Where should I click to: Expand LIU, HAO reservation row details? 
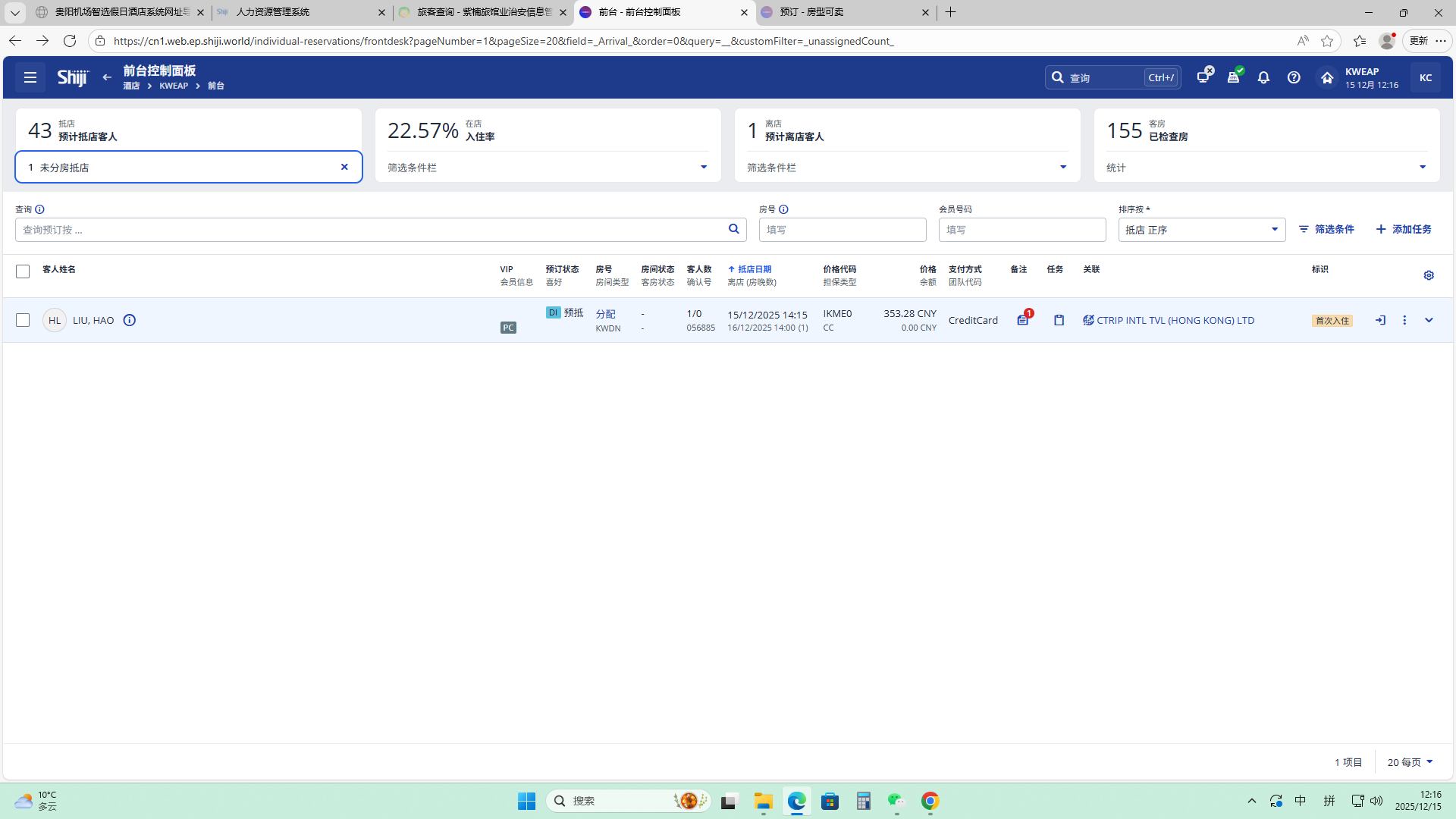click(1429, 320)
